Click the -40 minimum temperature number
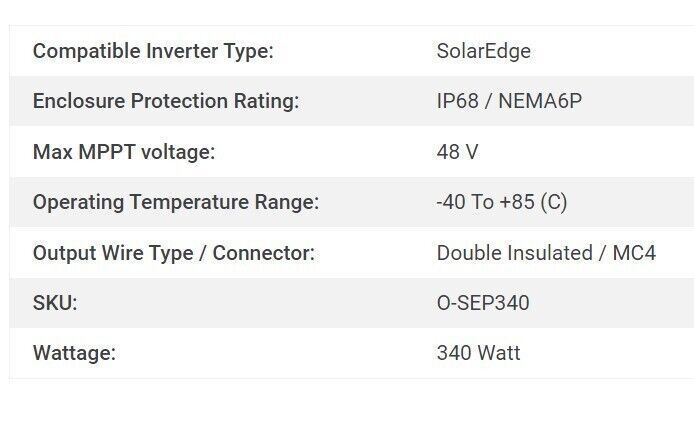 point(451,202)
